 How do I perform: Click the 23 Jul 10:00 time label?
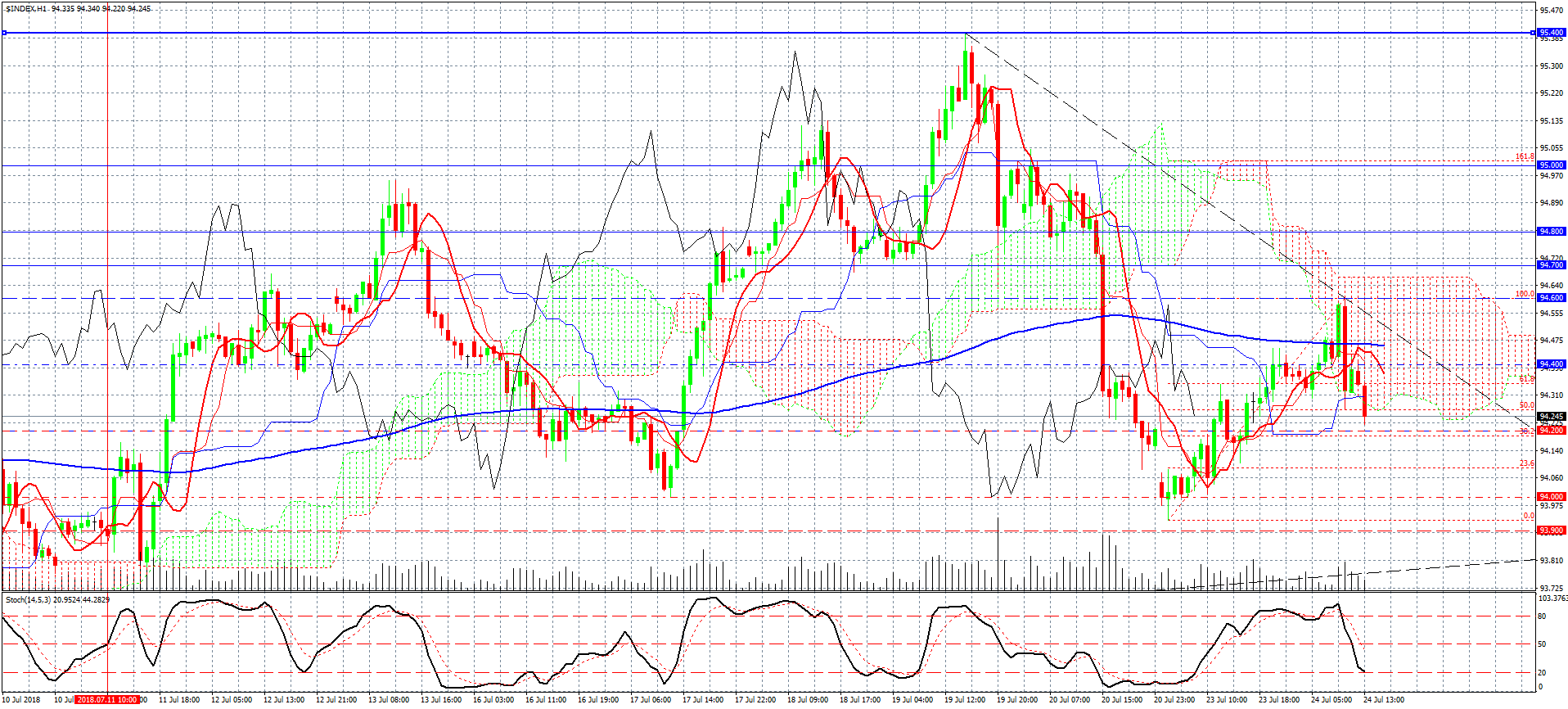[x=1227, y=700]
